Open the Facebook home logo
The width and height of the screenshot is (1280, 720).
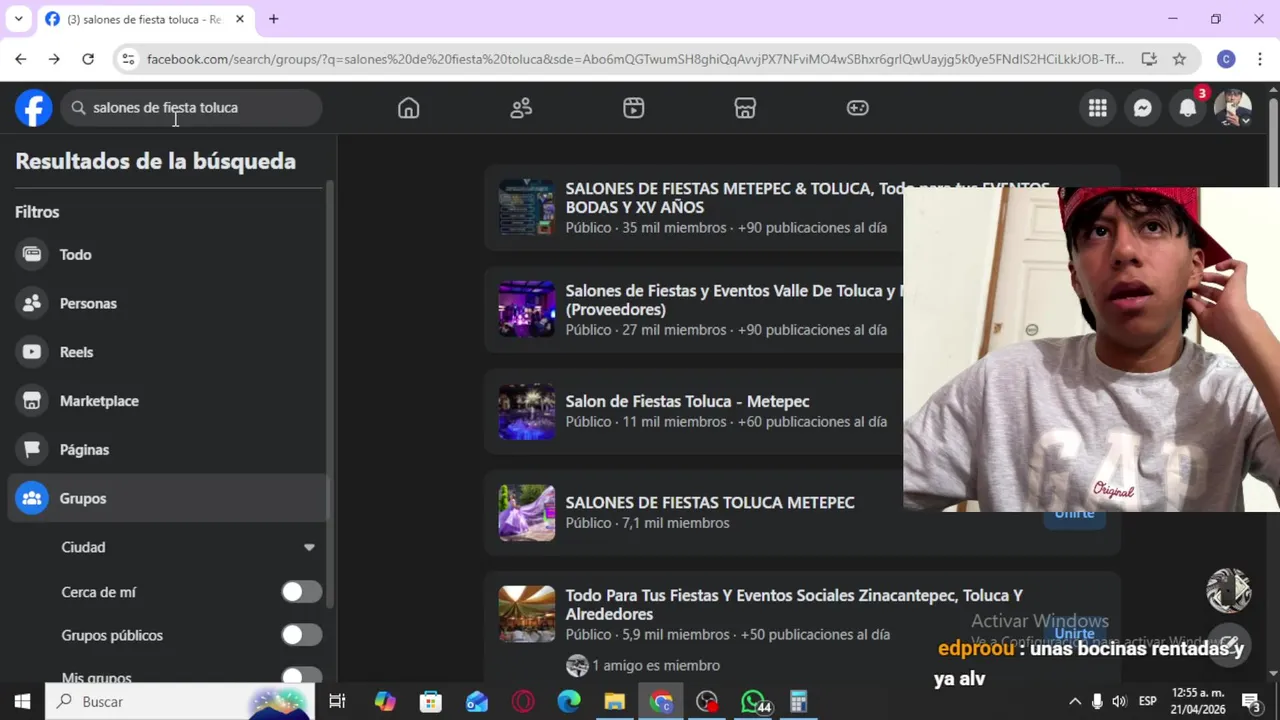(33, 108)
